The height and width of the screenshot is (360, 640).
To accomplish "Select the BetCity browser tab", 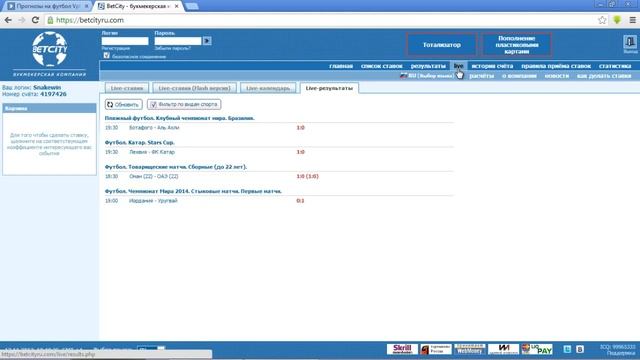I will 138,6.
